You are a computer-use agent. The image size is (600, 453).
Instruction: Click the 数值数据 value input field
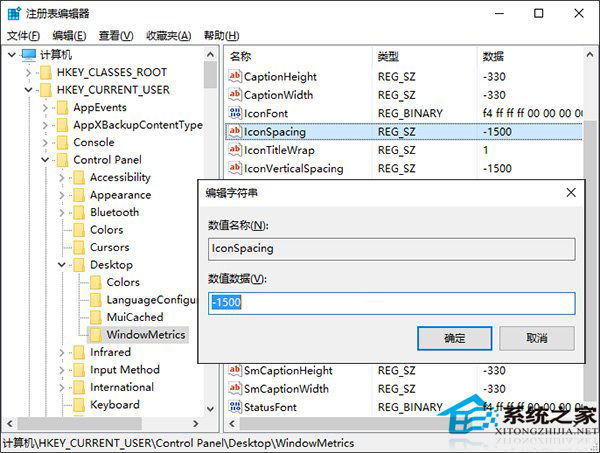tap(391, 303)
